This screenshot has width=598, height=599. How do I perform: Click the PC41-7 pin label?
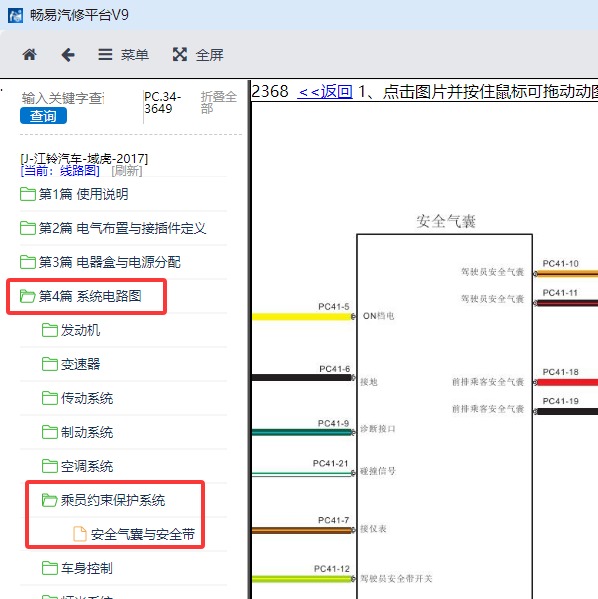click(x=334, y=521)
